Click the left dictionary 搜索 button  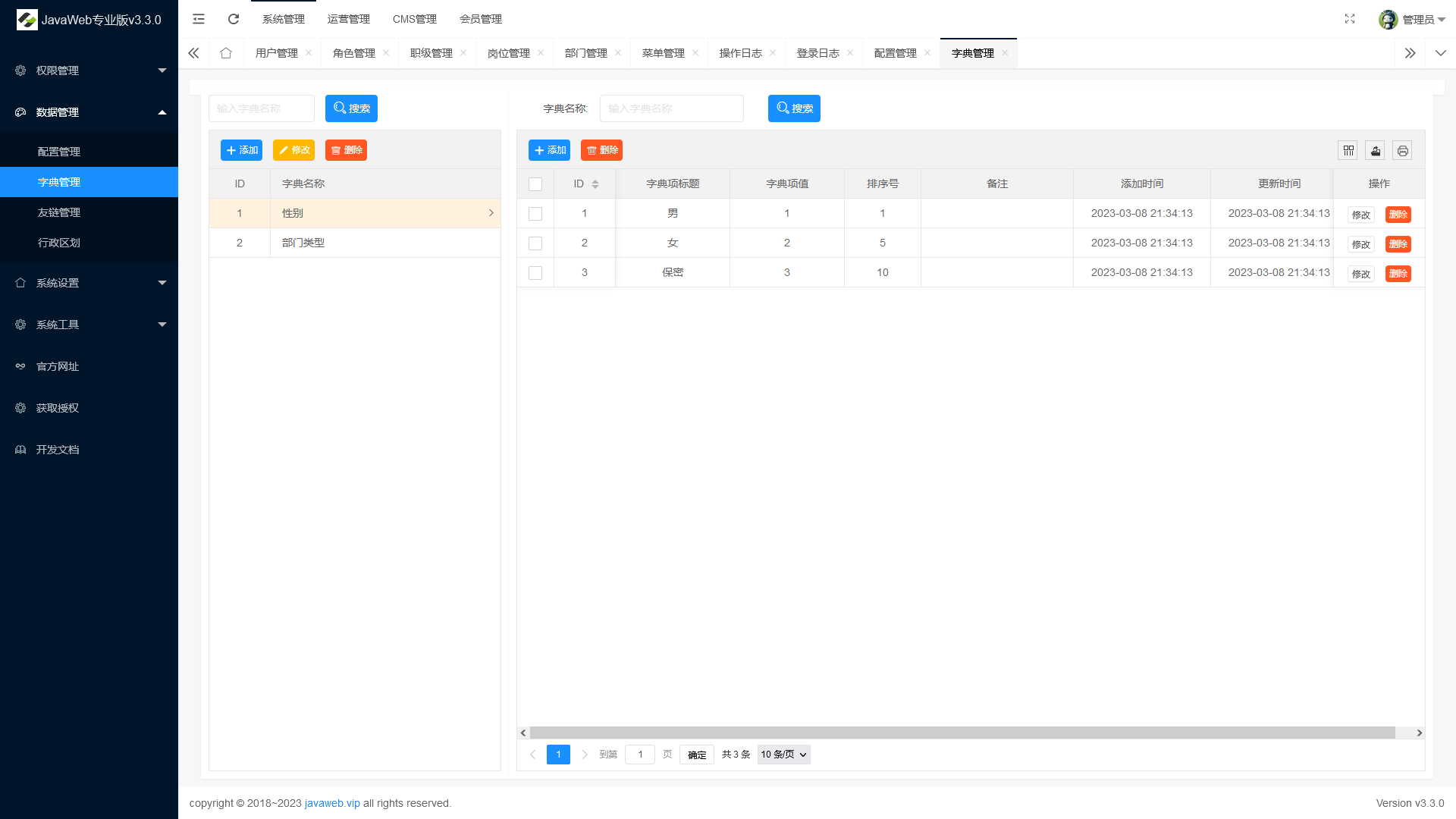point(351,108)
